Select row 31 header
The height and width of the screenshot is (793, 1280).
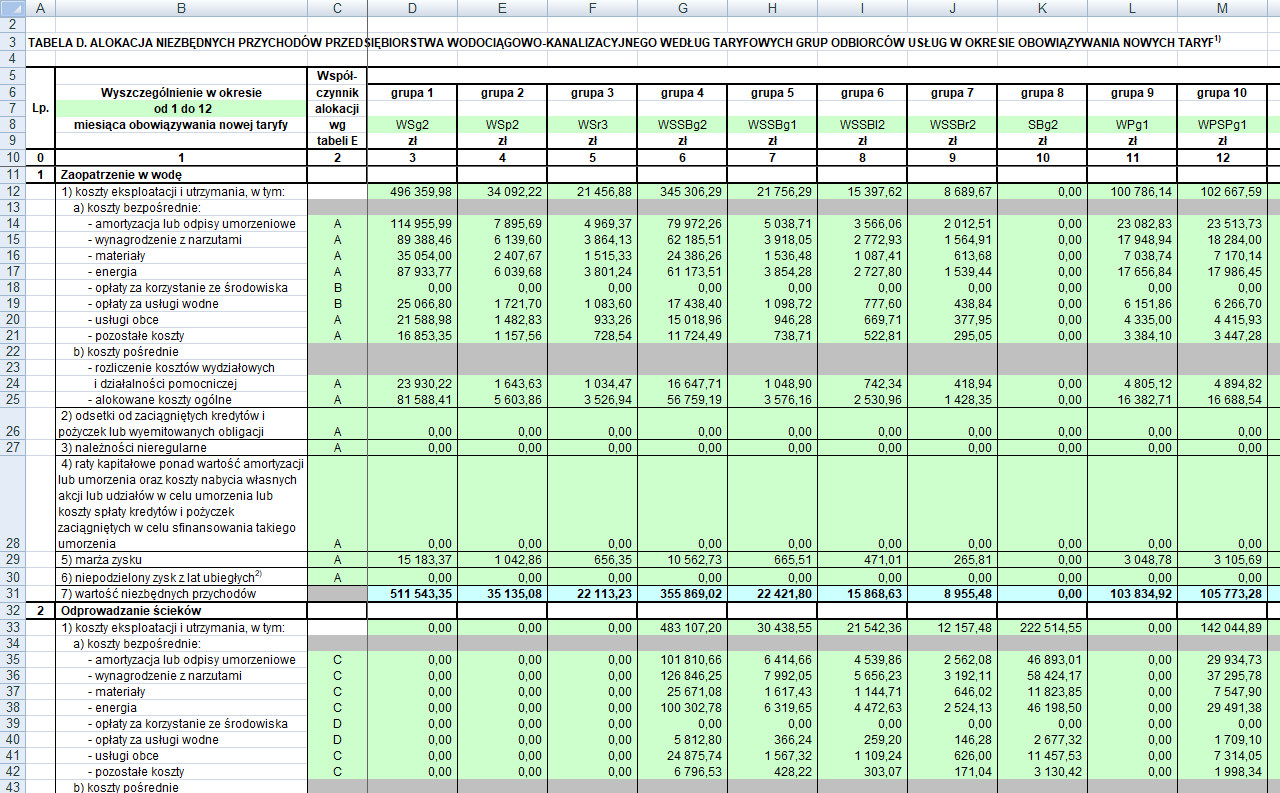(12, 594)
